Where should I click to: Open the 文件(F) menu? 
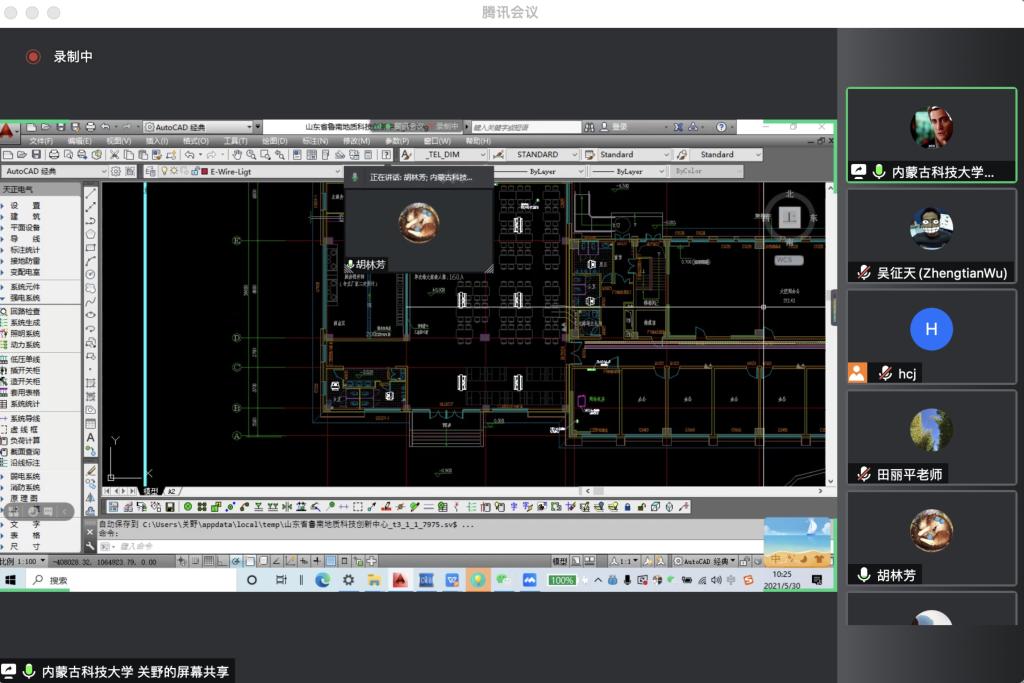pyautogui.click(x=41, y=141)
